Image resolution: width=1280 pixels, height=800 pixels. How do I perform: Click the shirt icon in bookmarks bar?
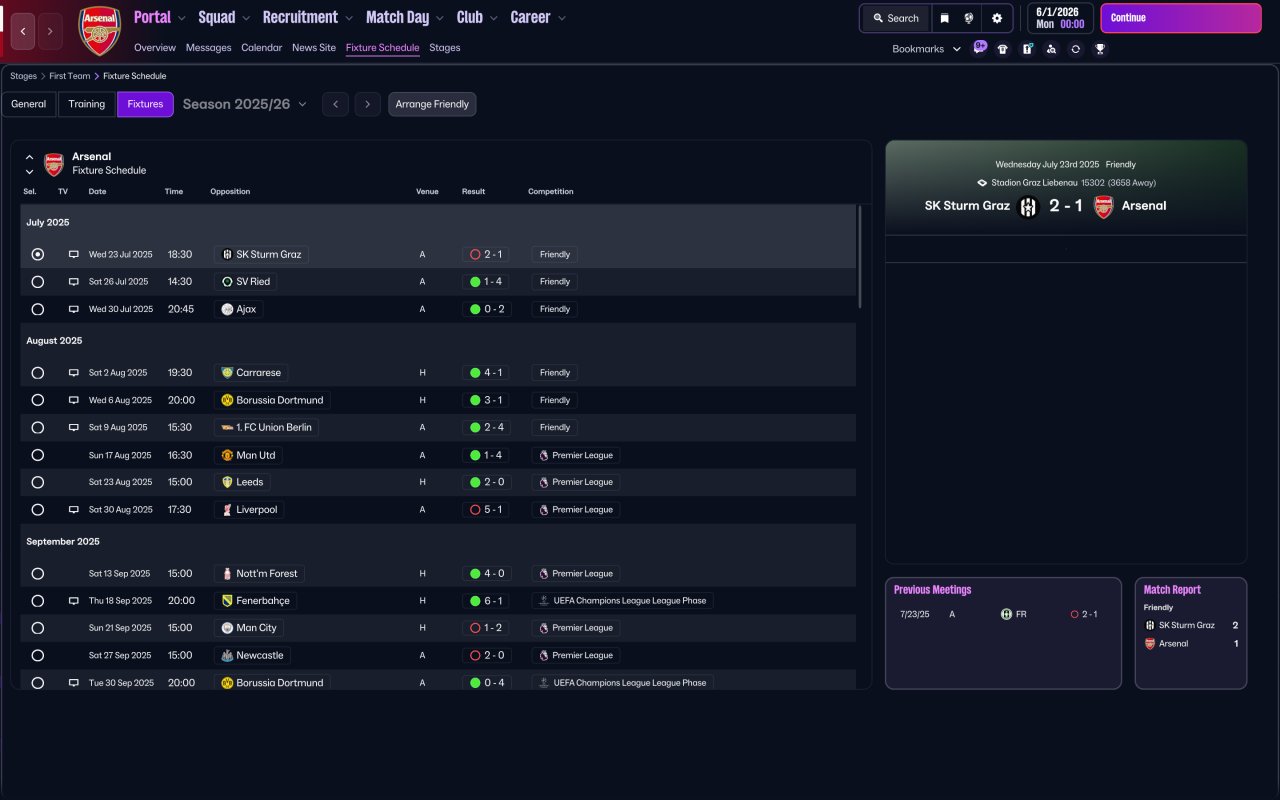pyautogui.click(x=1003, y=49)
